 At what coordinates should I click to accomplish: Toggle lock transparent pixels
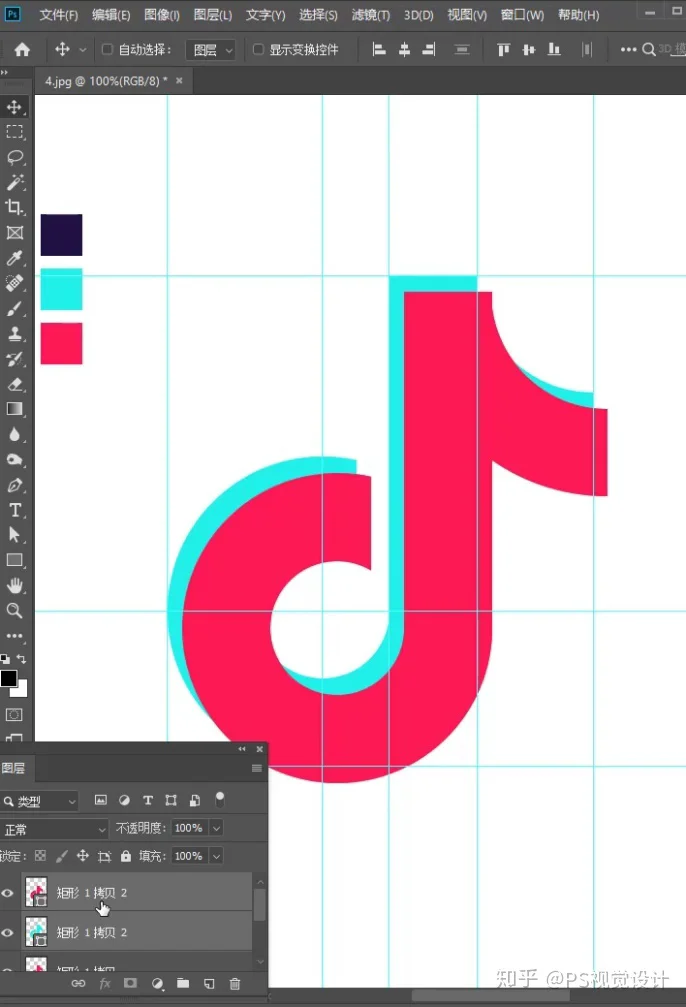point(40,855)
